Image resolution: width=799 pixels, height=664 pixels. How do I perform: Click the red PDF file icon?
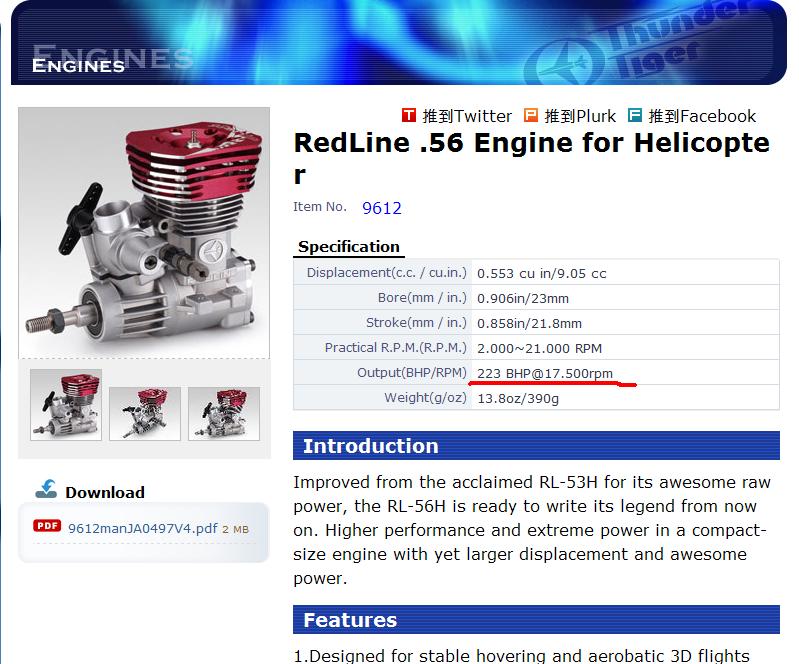(47, 526)
